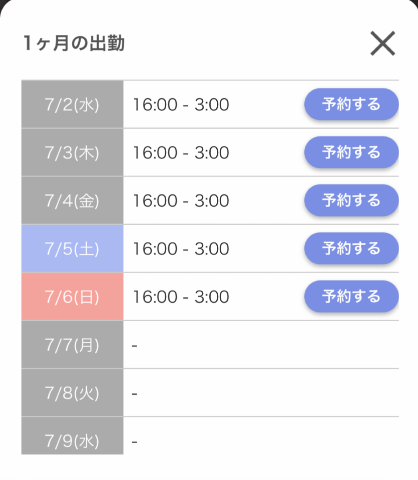
Task: Select the 7/7(月) date cell
Action: (72, 344)
